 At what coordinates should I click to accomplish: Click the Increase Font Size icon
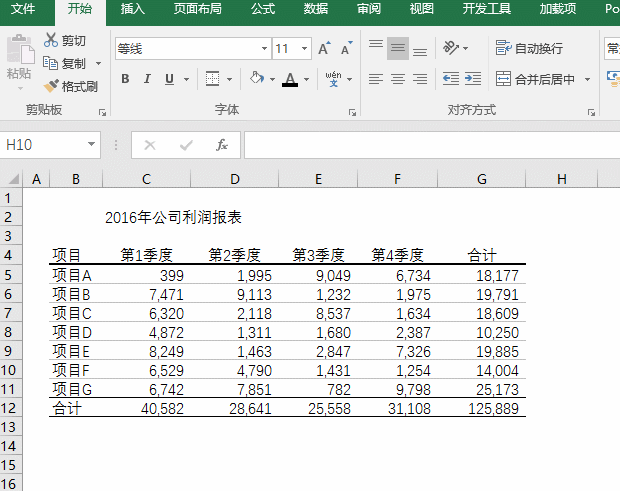click(x=324, y=48)
